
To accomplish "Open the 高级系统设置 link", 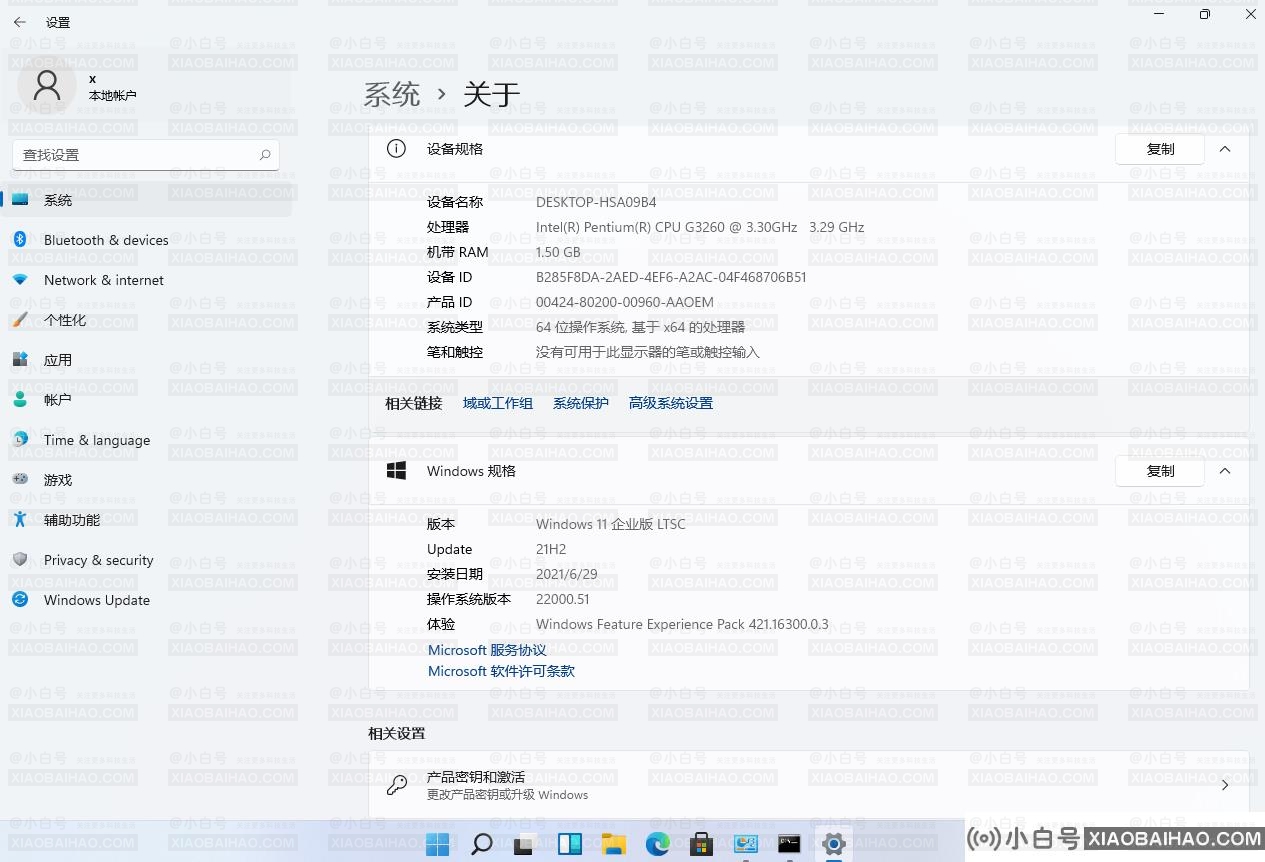I will coord(671,403).
